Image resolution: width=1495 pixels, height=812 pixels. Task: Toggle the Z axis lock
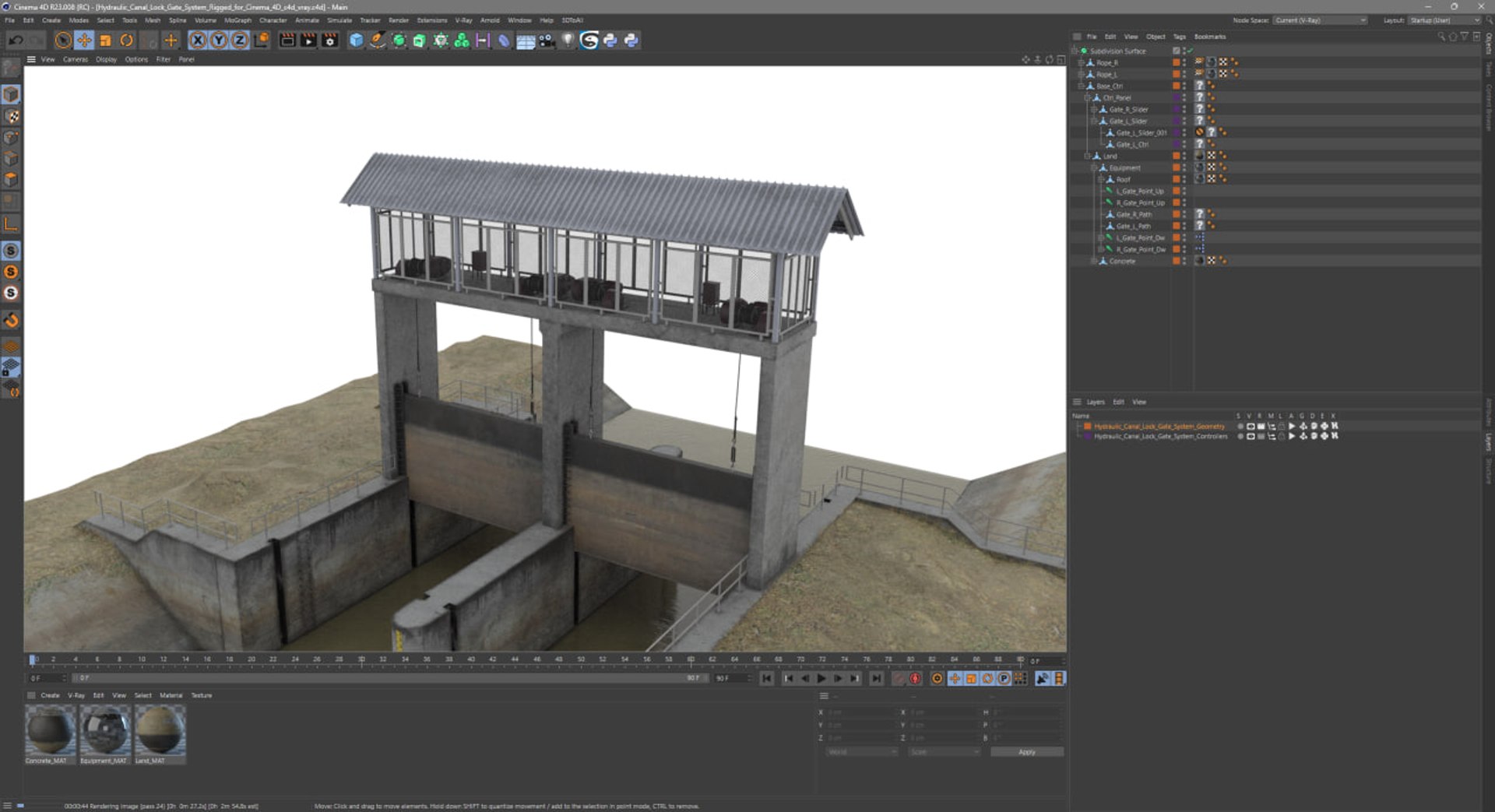click(240, 40)
